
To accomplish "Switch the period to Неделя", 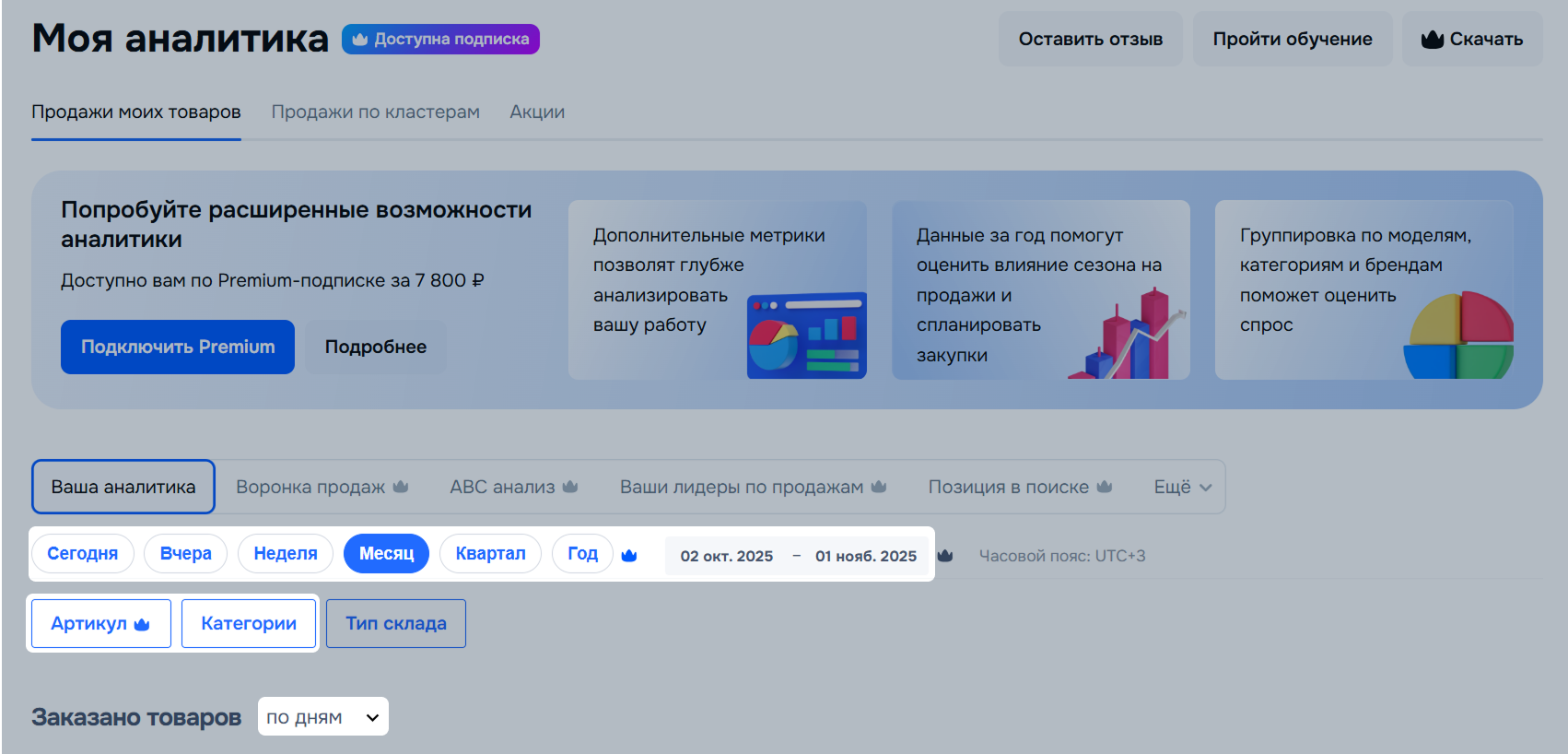I will point(286,554).
